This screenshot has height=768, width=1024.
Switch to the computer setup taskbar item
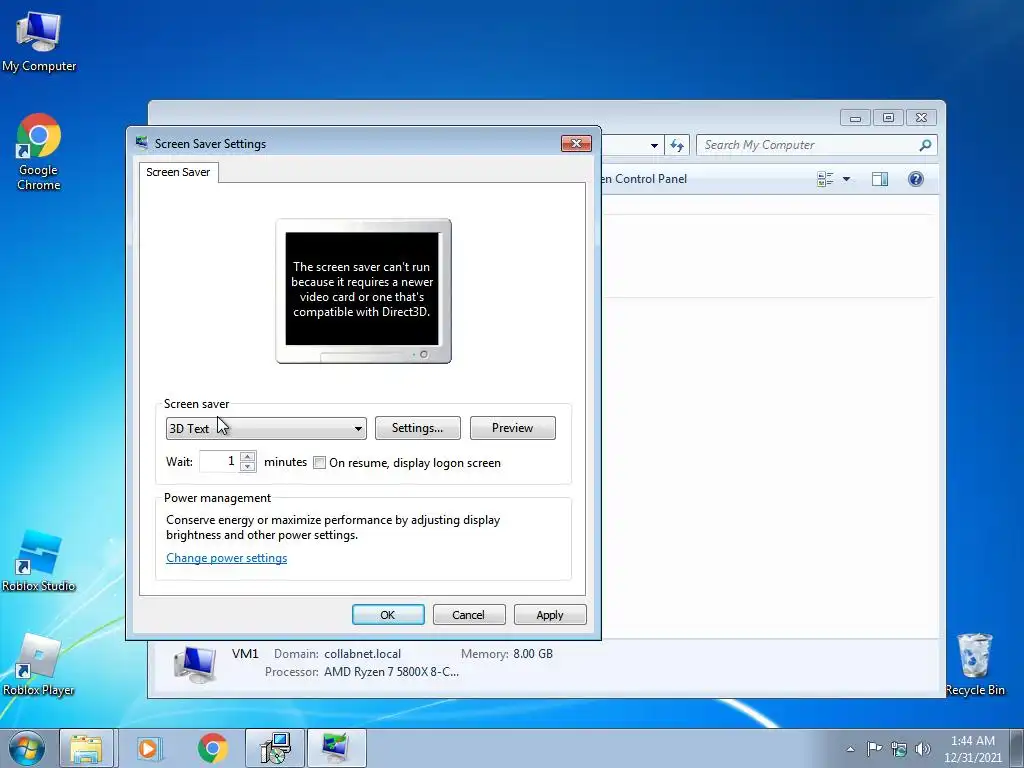tap(275, 748)
